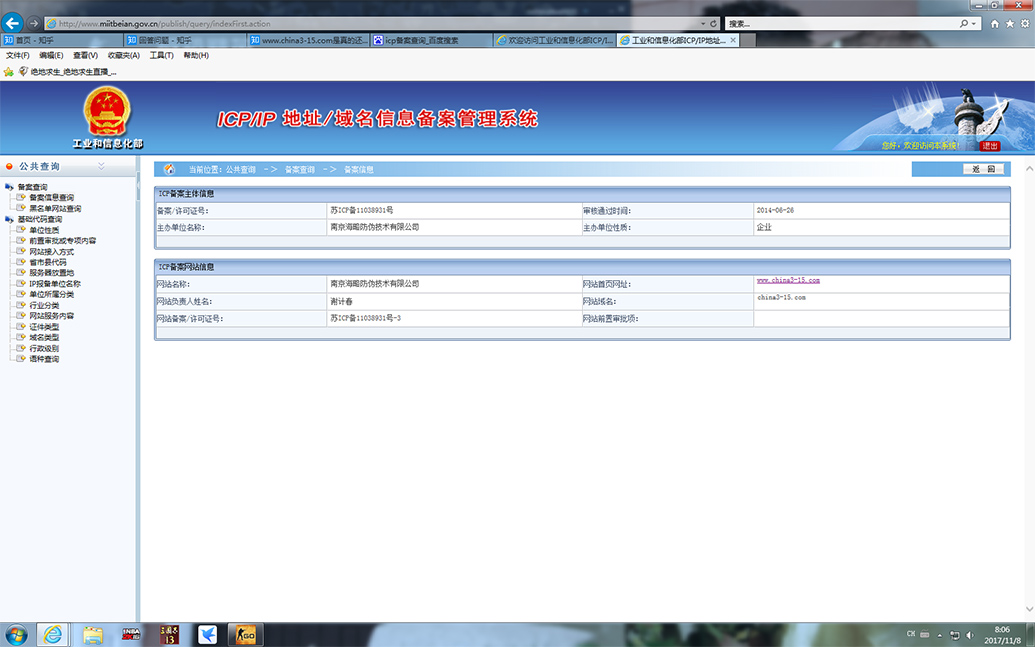This screenshot has height=647, width=1035.
Task: Launch the CS:GO taskbar icon
Action: tap(246, 635)
